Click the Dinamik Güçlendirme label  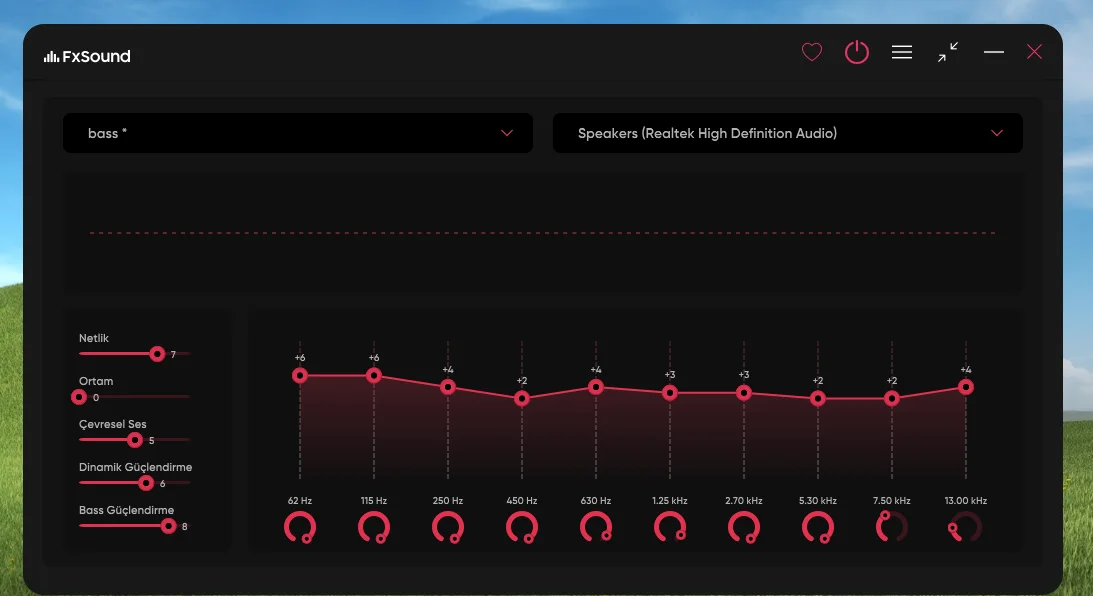(x=135, y=467)
